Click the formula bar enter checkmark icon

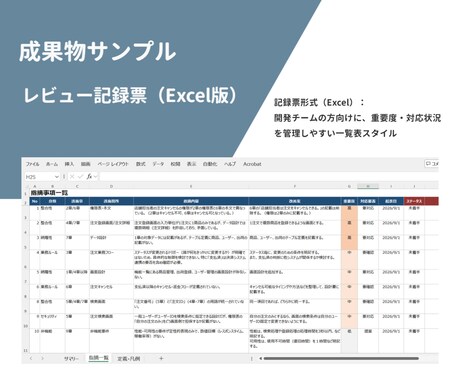click(x=80, y=177)
